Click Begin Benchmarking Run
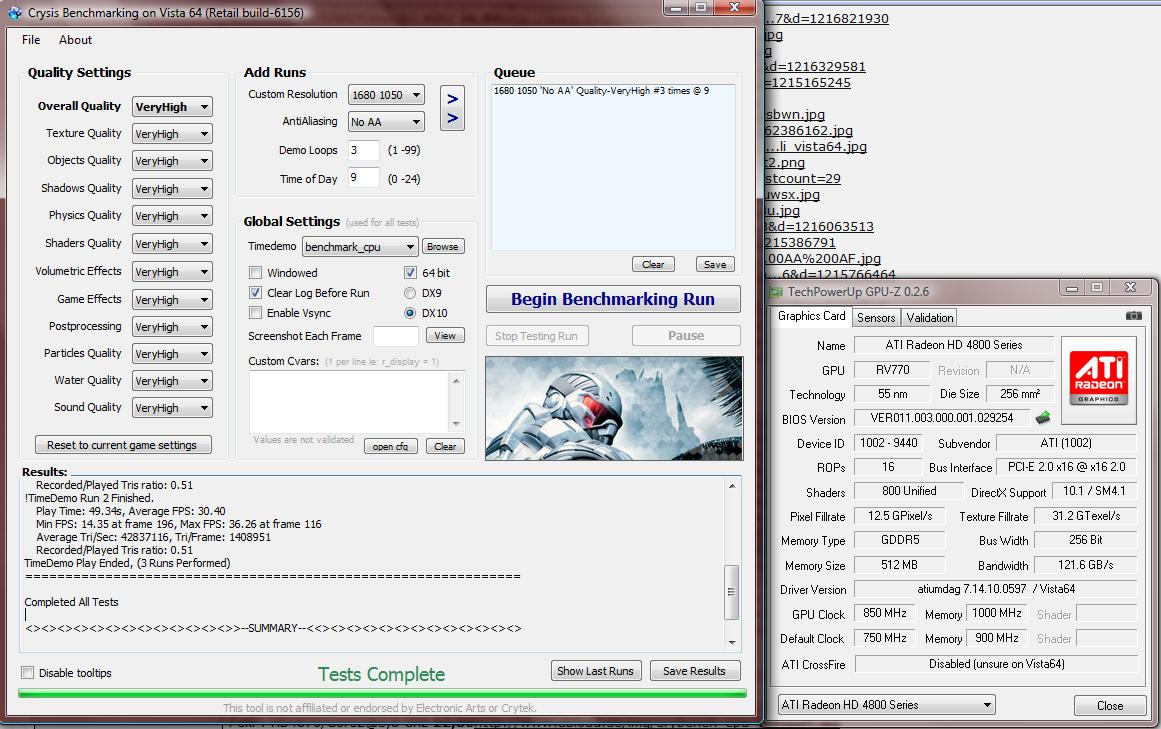The width and height of the screenshot is (1161, 729). [x=613, y=299]
